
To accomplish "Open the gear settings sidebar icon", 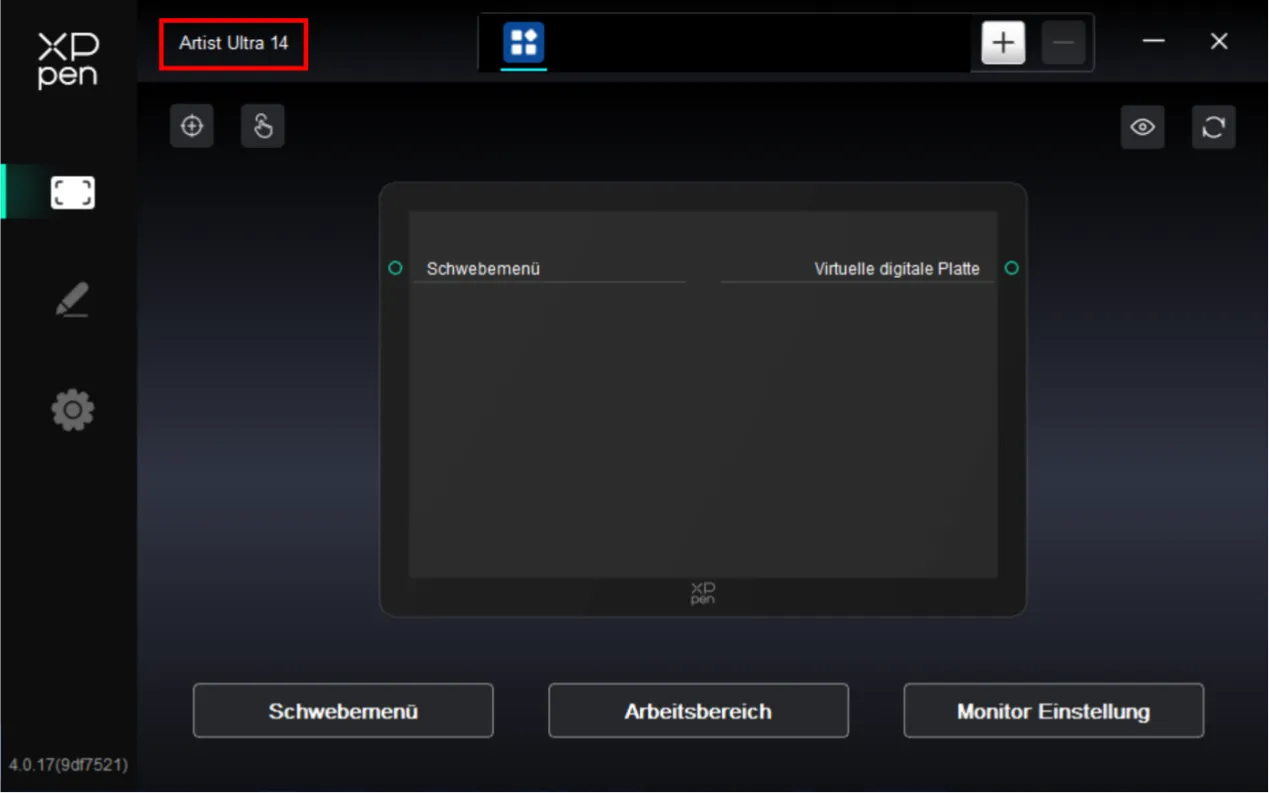I will [x=73, y=410].
